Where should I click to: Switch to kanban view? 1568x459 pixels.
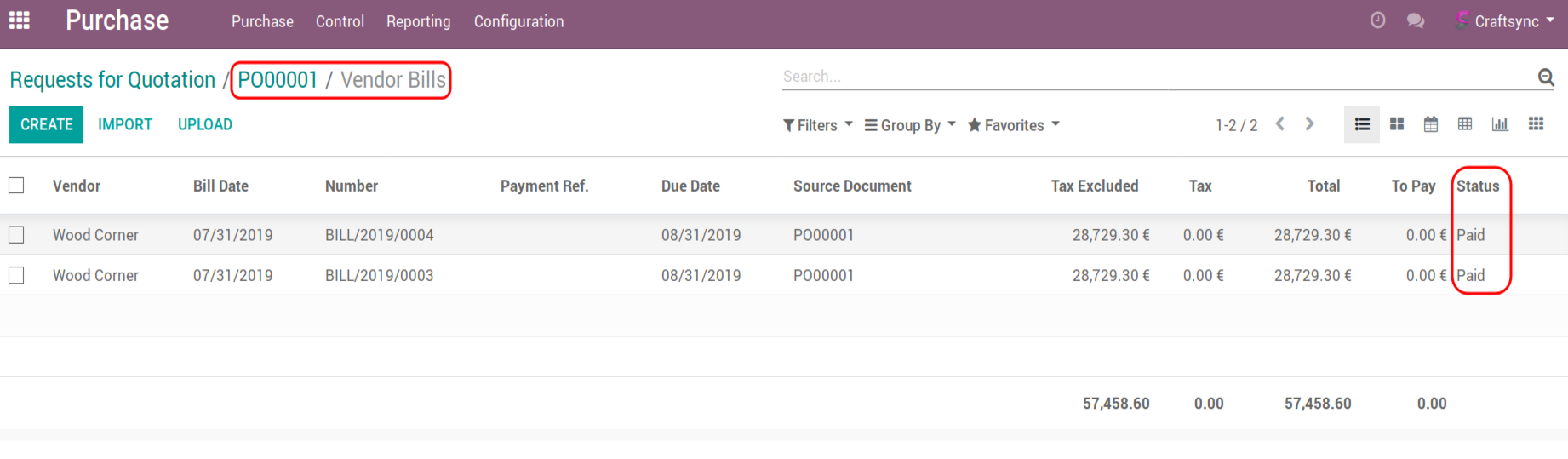pyautogui.click(x=1397, y=124)
